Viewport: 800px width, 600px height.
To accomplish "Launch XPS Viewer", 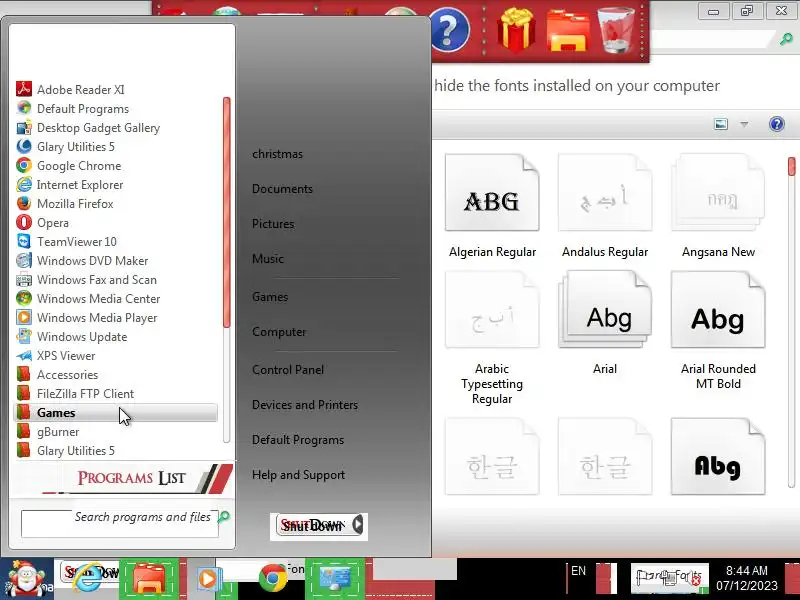I will point(56,356).
